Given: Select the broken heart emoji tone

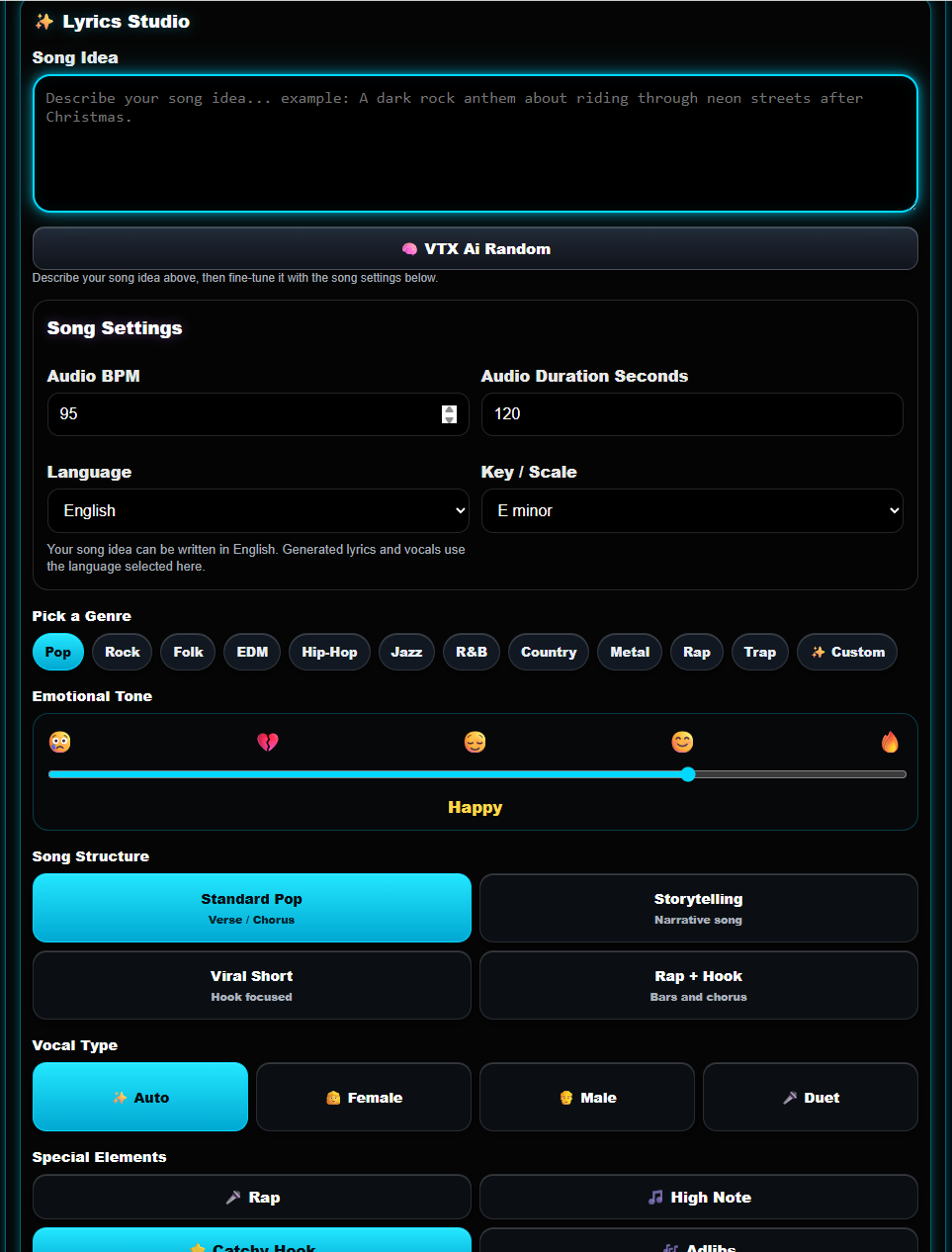Looking at the screenshot, I should pos(268,742).
